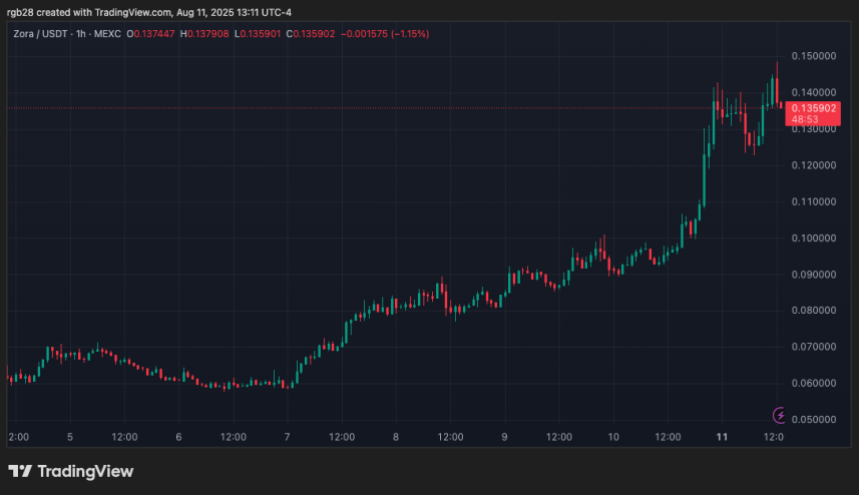Click the 0.050000 price axis label
The height and width of the screenshot is (495, 859).
coord(813,419)
